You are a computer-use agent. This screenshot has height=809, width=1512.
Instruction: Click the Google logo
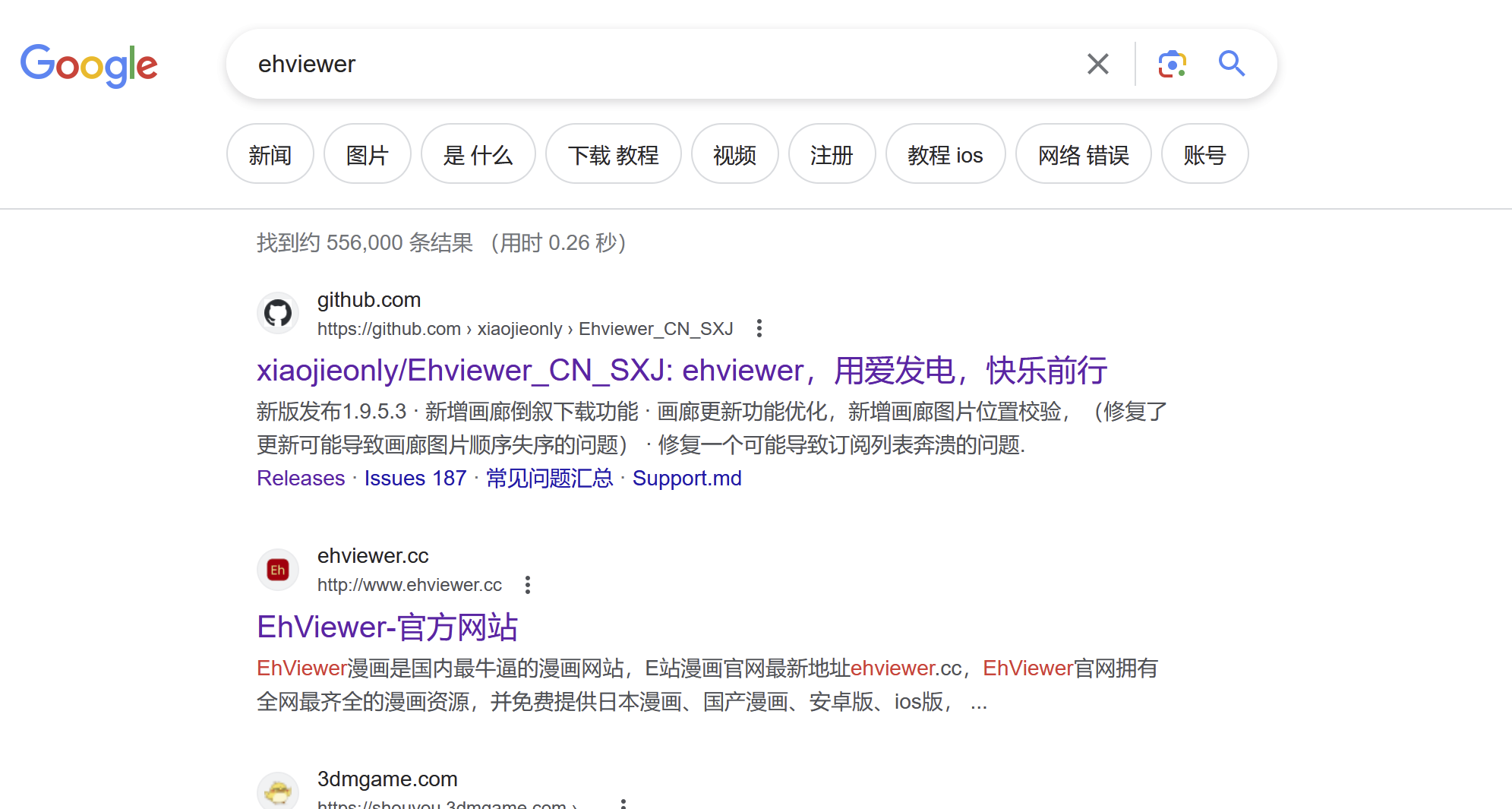pyautogui.click(x=89, y=65)
